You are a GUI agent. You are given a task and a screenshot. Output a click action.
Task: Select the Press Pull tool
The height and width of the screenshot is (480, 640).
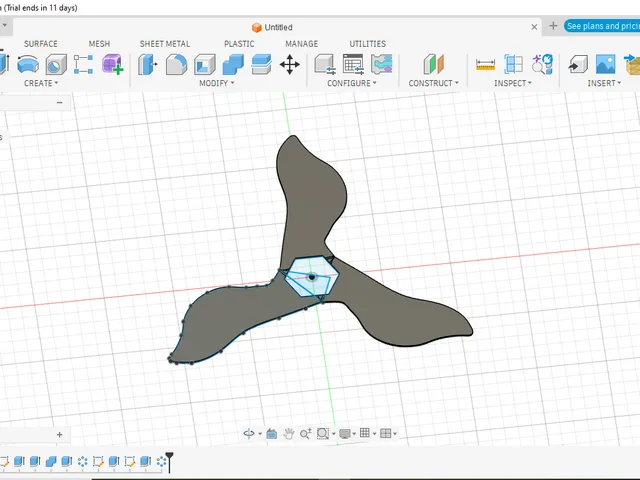coord(147,64)
